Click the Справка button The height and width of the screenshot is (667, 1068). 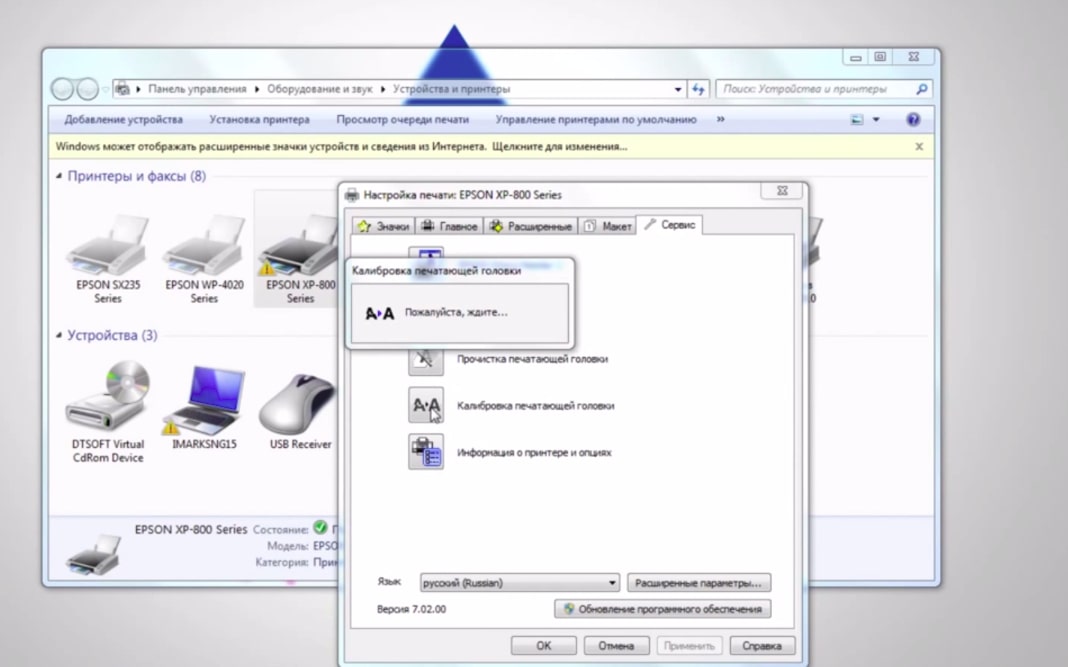click(x=761, y=646)
